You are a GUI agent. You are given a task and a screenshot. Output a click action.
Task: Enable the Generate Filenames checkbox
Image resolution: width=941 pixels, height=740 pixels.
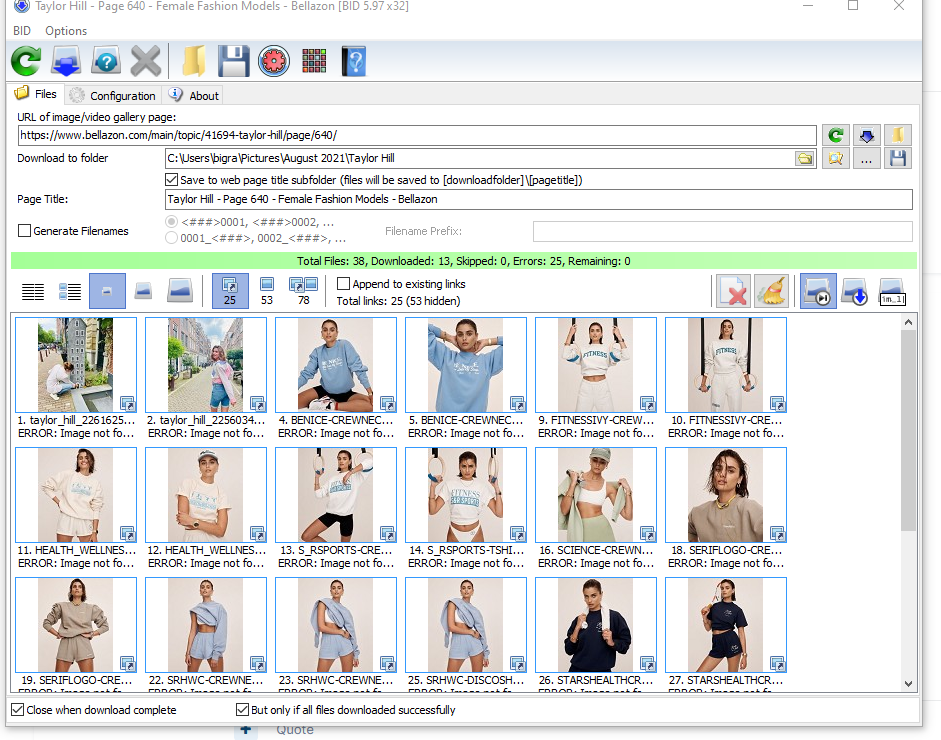tap(25, 231)
